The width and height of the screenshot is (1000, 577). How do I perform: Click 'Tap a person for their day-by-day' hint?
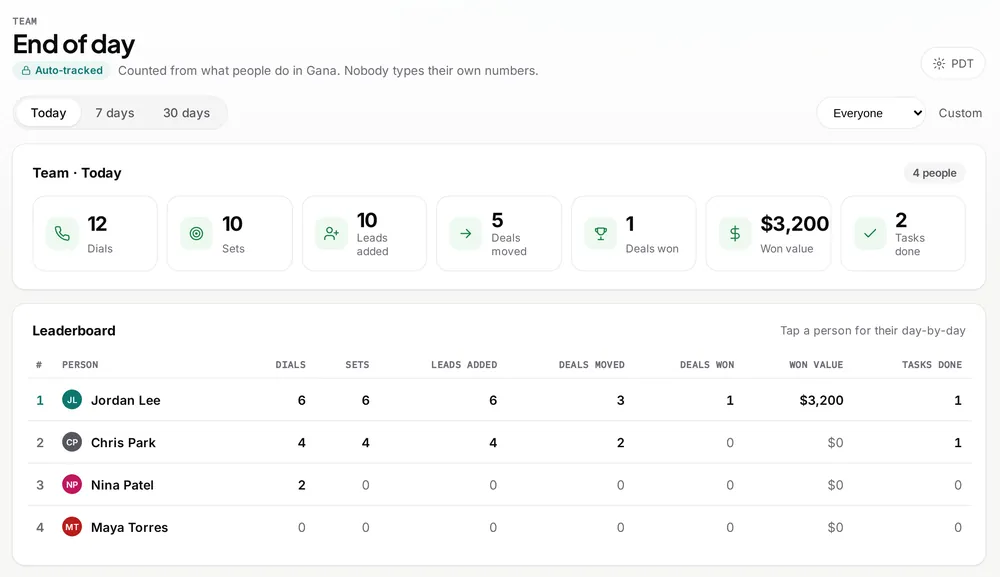tap(872, 330)
